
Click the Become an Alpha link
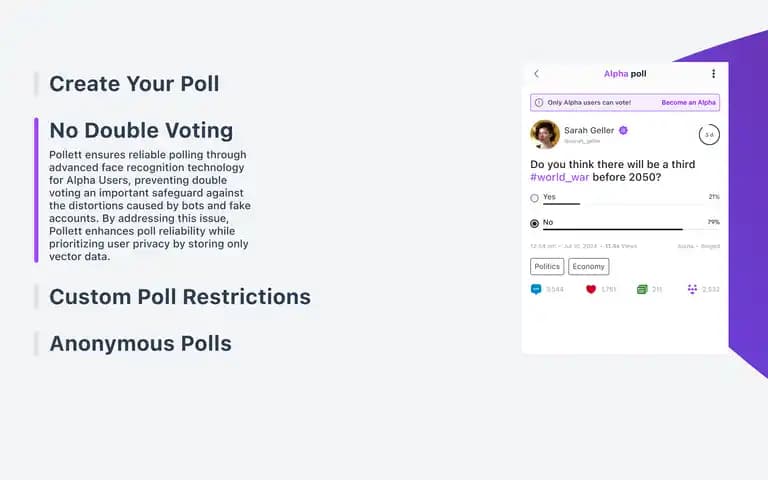coord(688,102)
